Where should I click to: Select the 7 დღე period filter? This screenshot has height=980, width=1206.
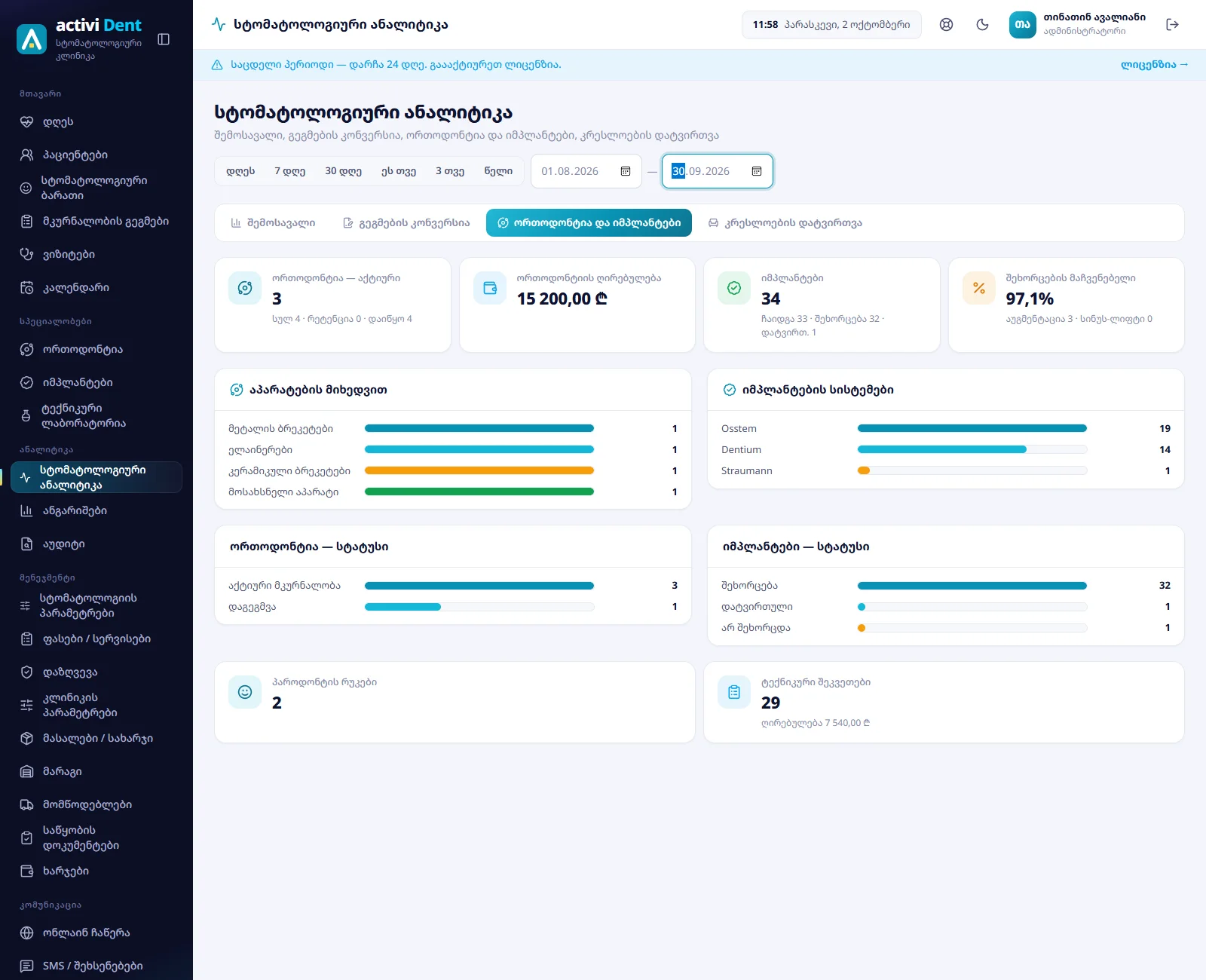pos(289,171)
